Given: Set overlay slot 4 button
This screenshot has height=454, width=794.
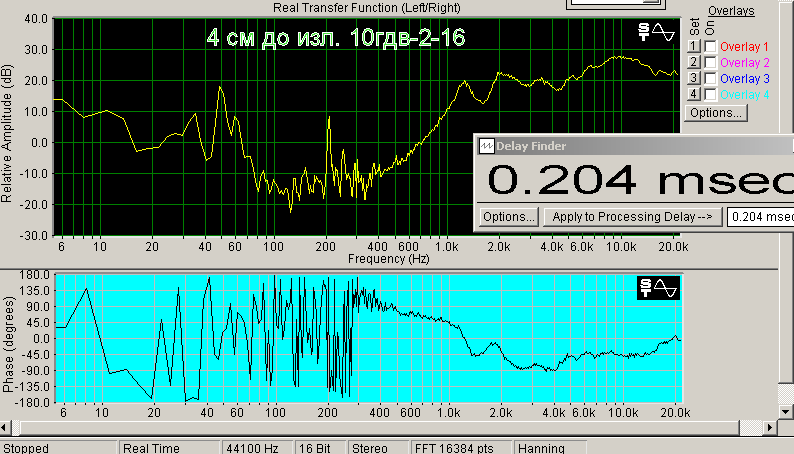Looking at the screenshot, I should [694, 95].
